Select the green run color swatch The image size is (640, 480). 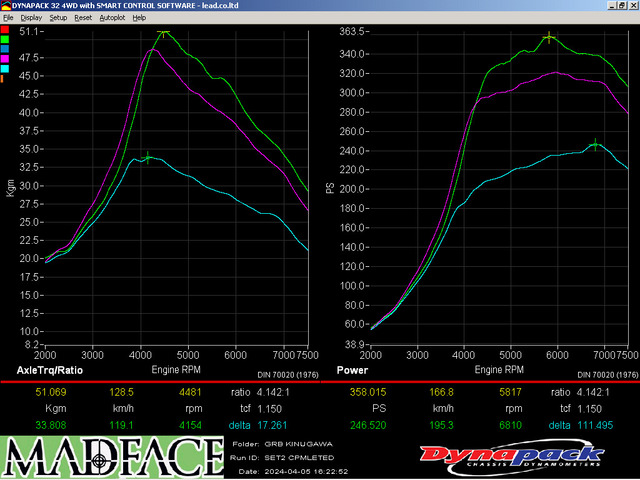[x=5, y=38]
